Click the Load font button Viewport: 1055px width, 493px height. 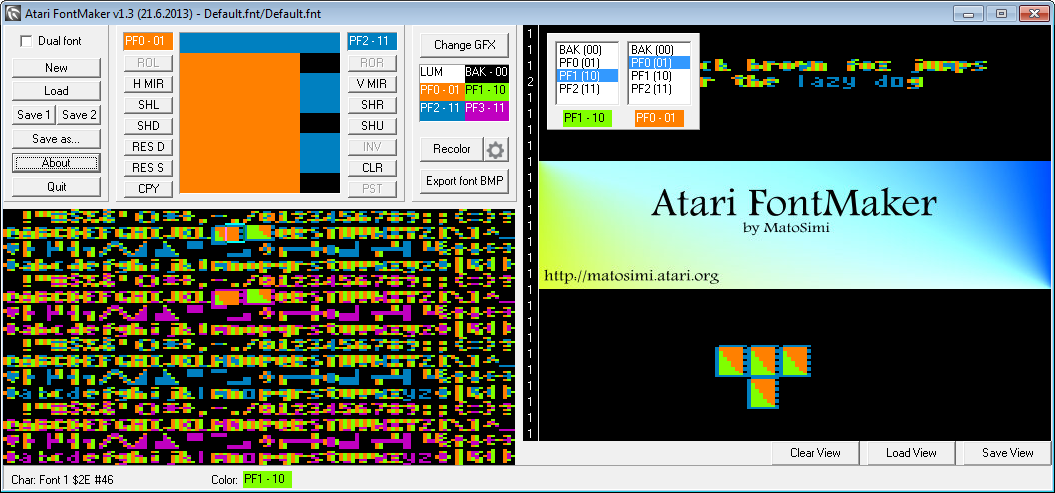coord(57,91)
